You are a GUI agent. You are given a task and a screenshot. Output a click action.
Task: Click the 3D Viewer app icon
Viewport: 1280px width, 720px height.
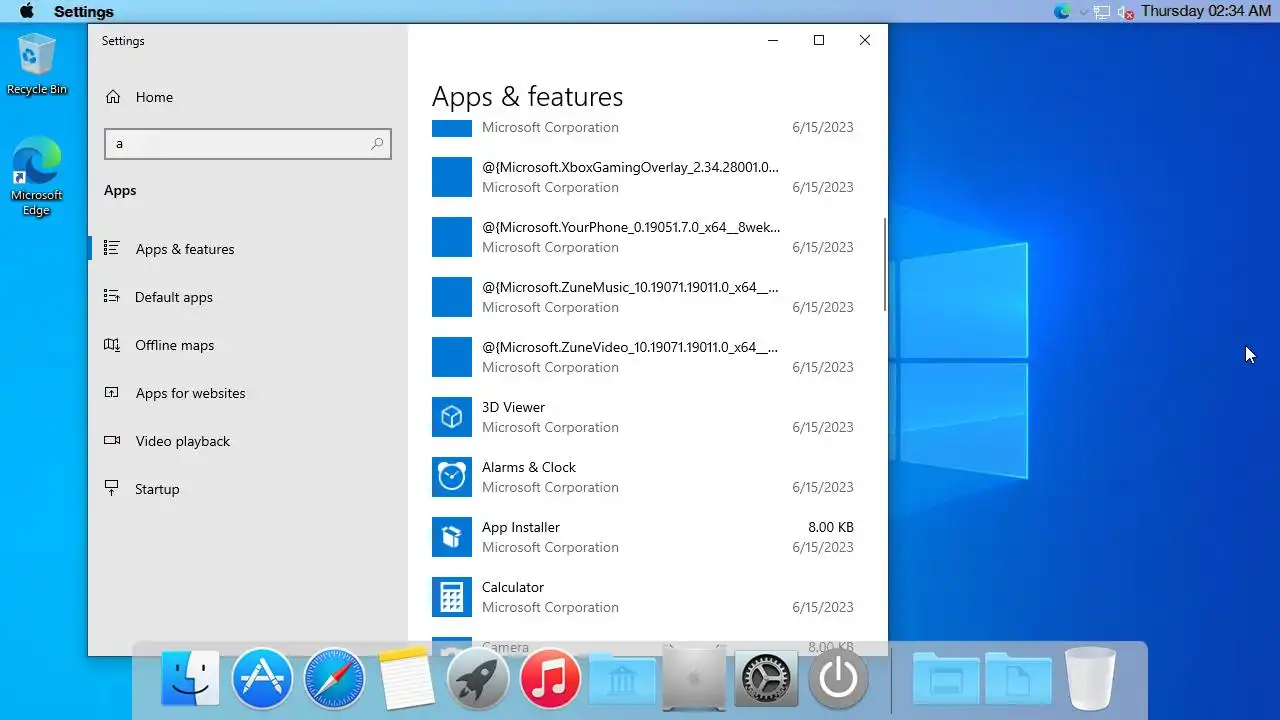point(452,417)
